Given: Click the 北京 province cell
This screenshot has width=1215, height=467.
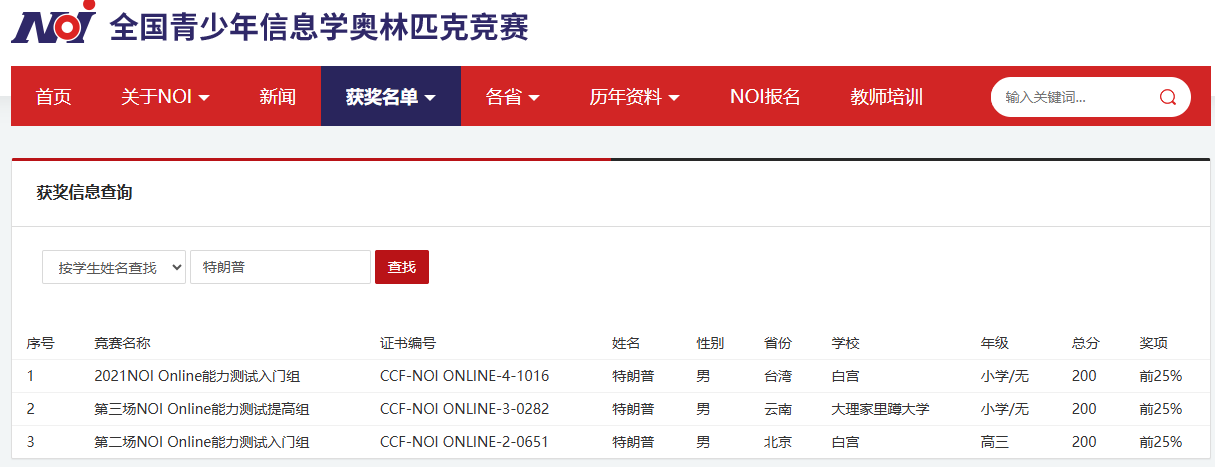Looking at the screenshot, I should pos(778,442).
